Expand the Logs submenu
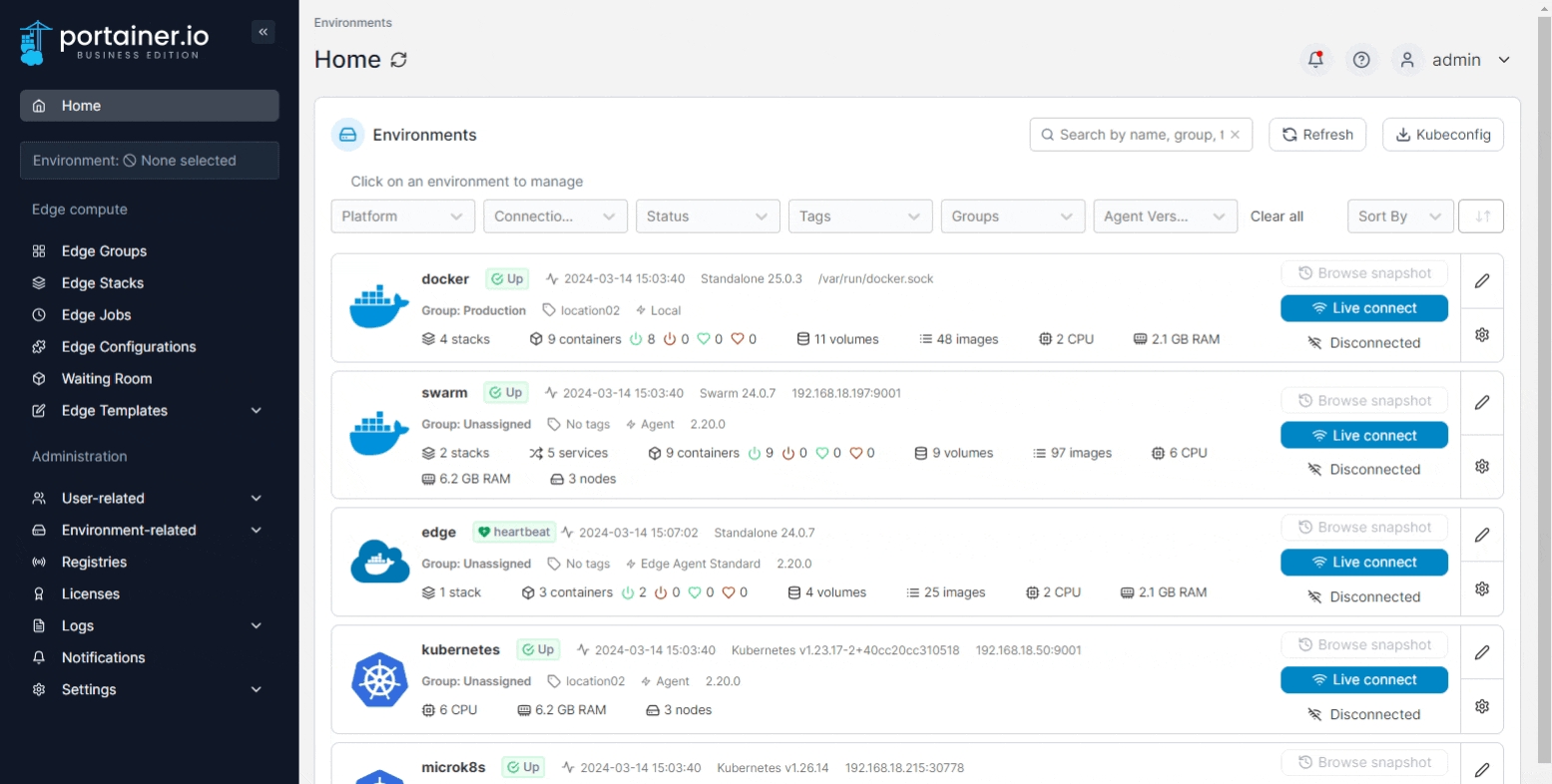Screen dimensions: 1552x784 click(257, 626)
